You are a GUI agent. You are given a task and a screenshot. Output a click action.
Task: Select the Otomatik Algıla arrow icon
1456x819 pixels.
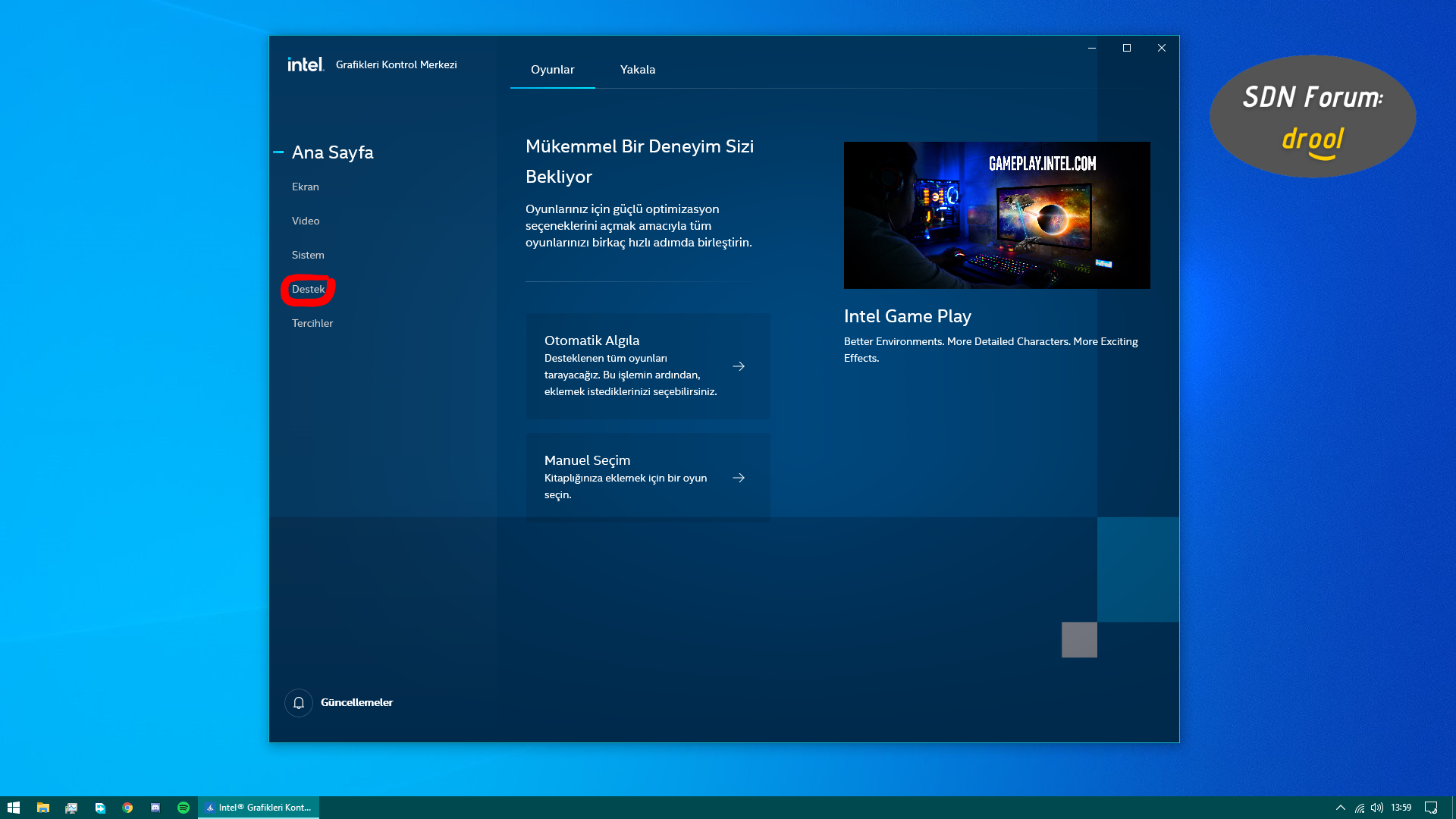(x=739, y=366)
